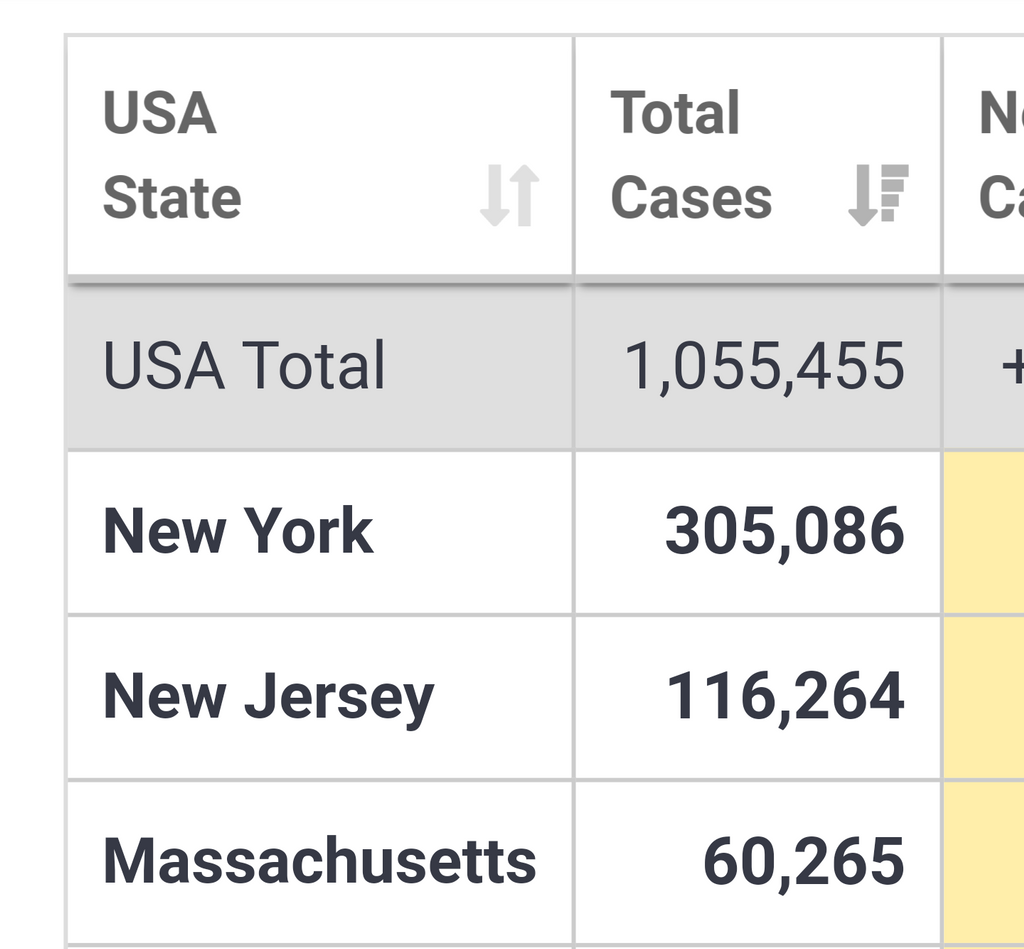Click the word Cases in header
Image resolution: width=1024 pixels, height=949 pixels.
click(x=691, y=198)
